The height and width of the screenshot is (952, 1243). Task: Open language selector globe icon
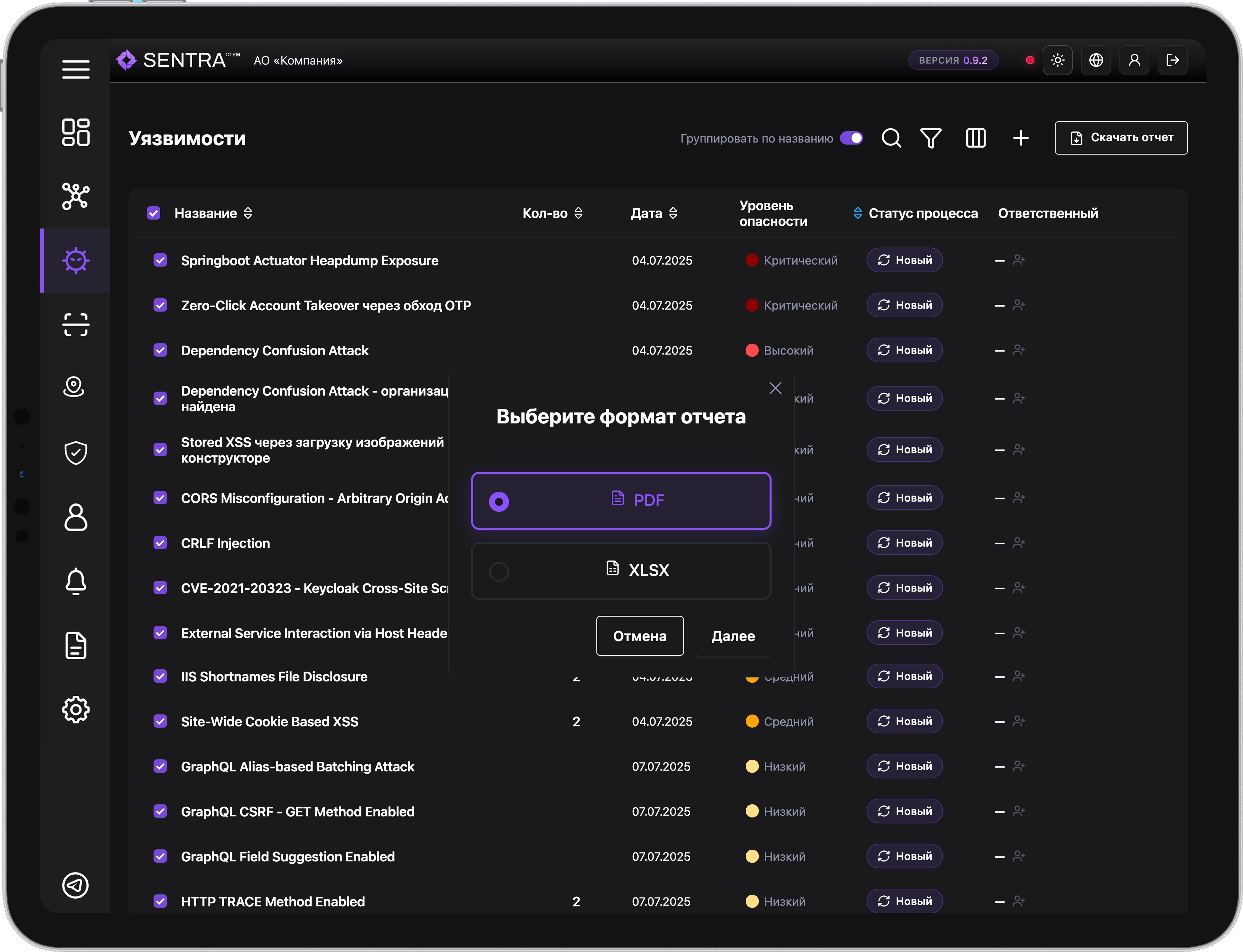point(1096,60)
